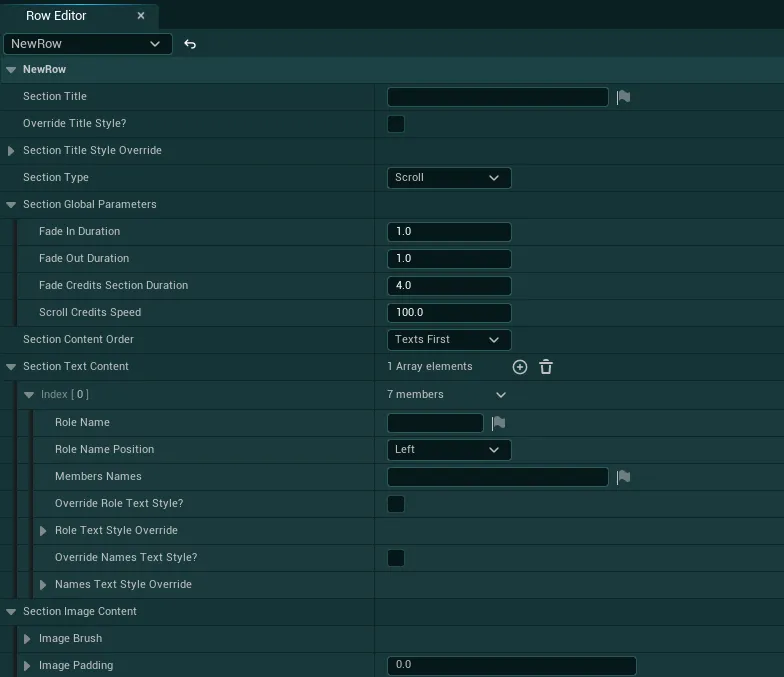Check the Override Names Text Style box
784x677 pixels.
coord(396,558)
